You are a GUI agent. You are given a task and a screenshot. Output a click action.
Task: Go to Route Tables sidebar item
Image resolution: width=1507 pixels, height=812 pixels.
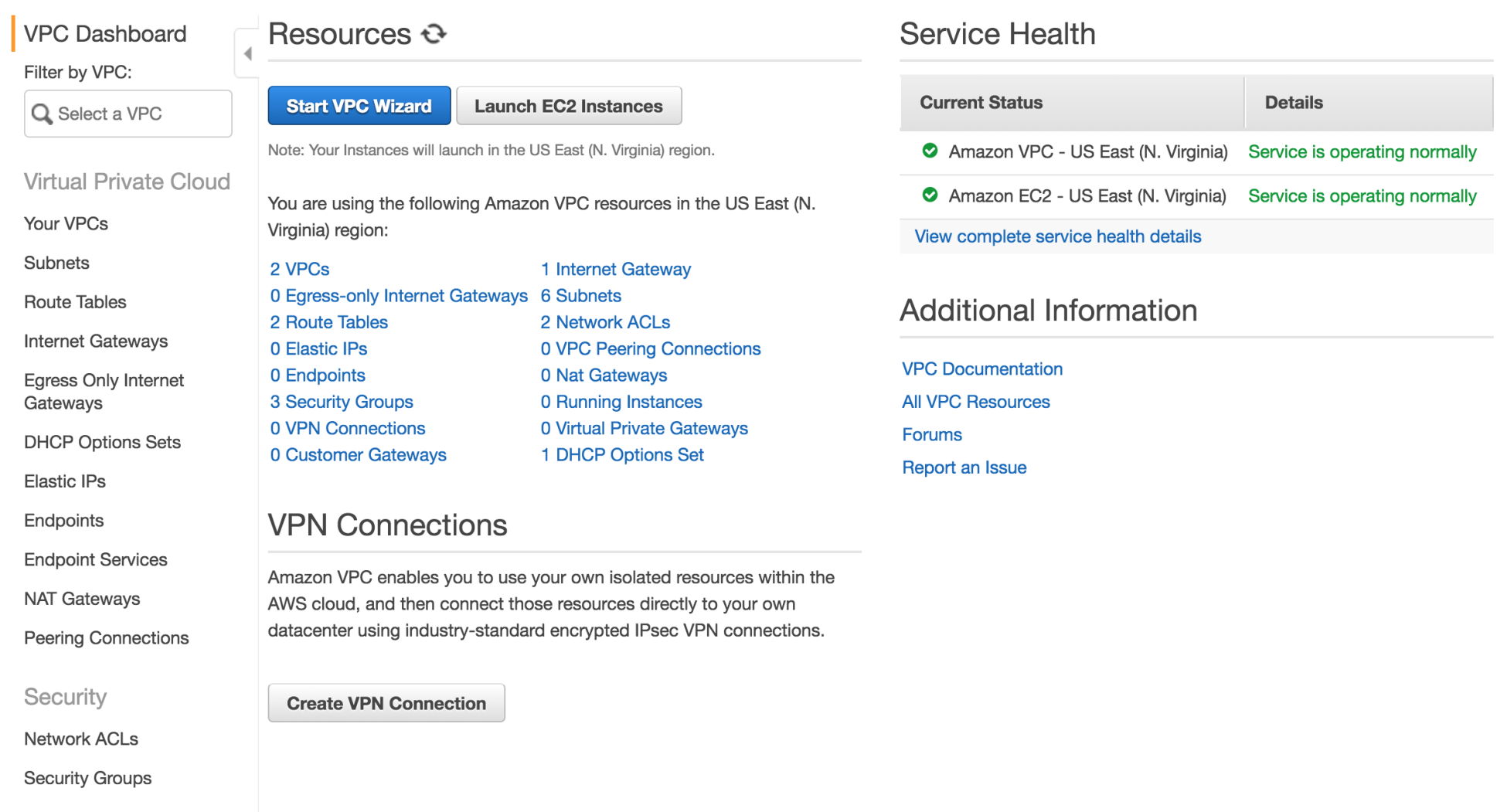tap(75, 302)
